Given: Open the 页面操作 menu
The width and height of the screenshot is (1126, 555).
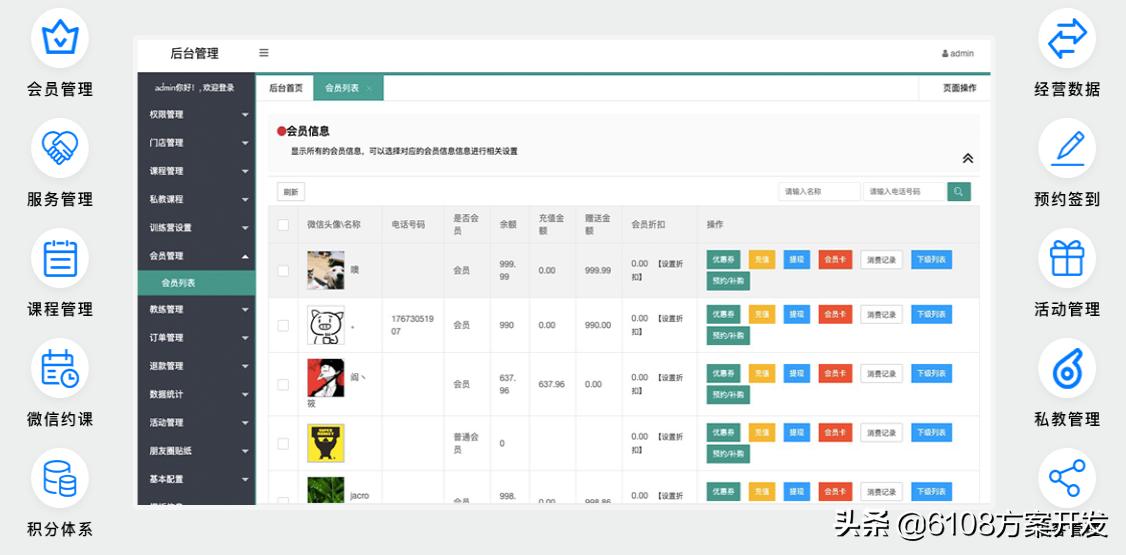Looking at the screenshot, I should coord(959,88).
